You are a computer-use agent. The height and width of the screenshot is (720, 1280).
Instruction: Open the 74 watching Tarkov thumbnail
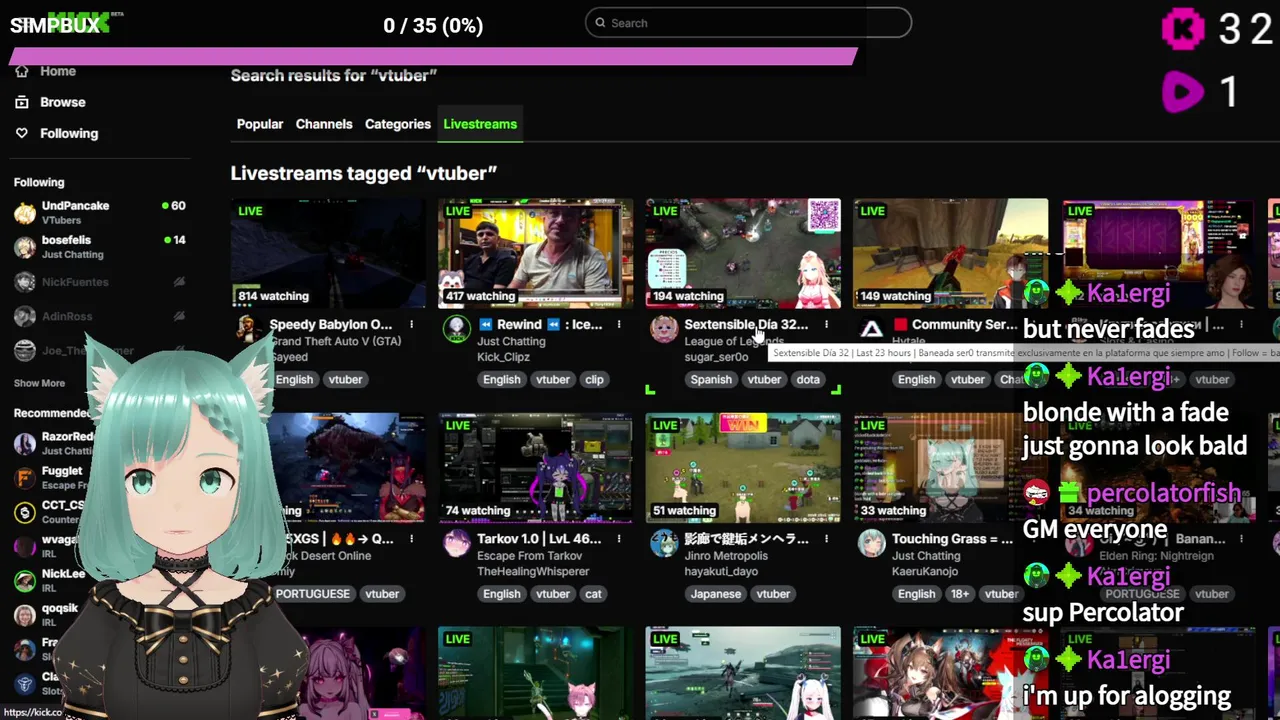tap(535, 468)
